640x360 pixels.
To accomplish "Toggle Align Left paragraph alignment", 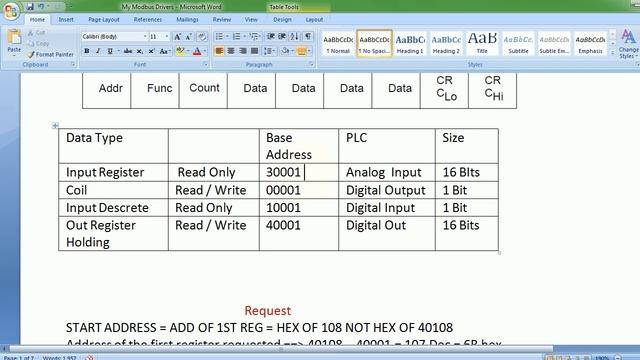I will [219, 51].
